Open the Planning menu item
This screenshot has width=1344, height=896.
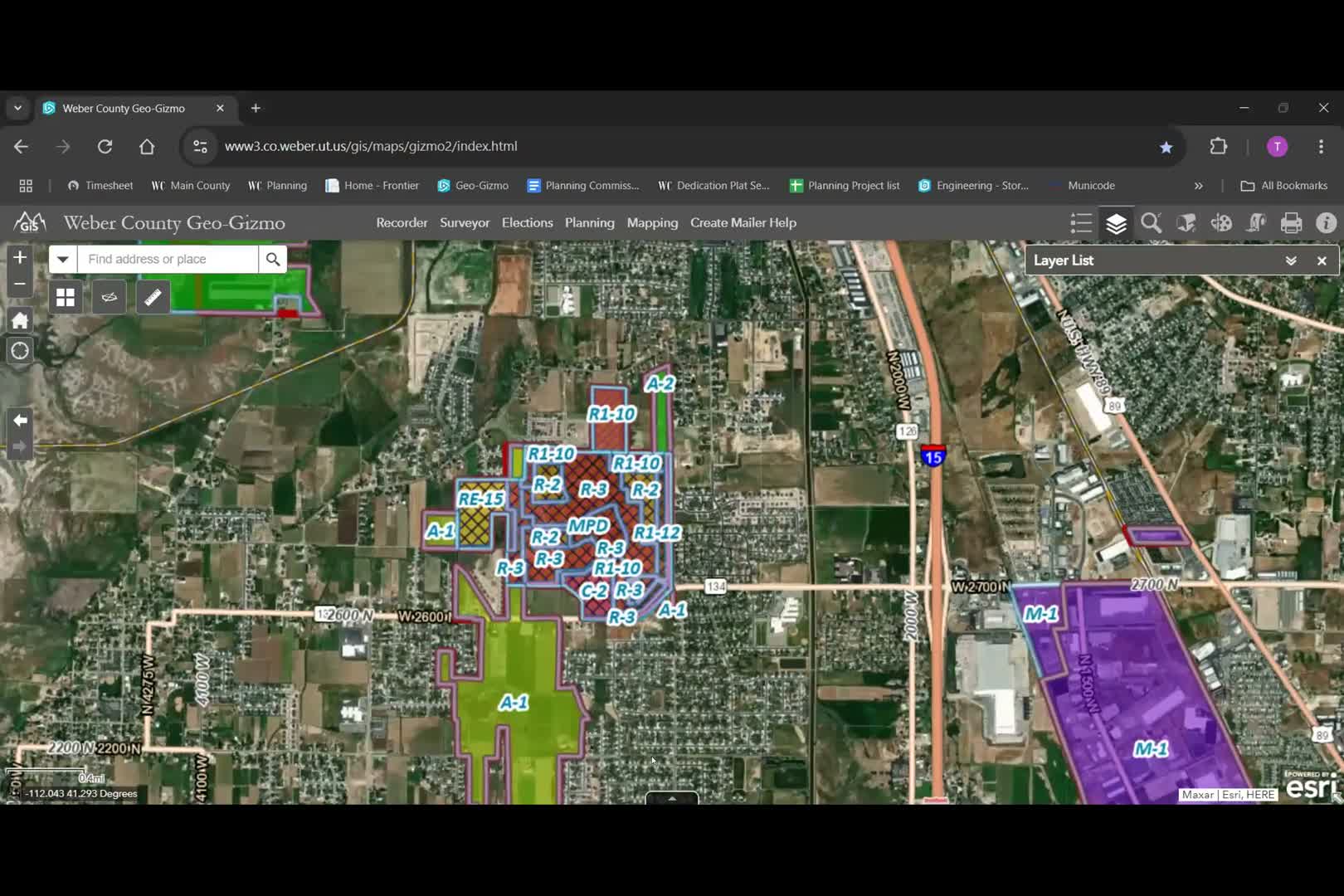tap(589, 222)
